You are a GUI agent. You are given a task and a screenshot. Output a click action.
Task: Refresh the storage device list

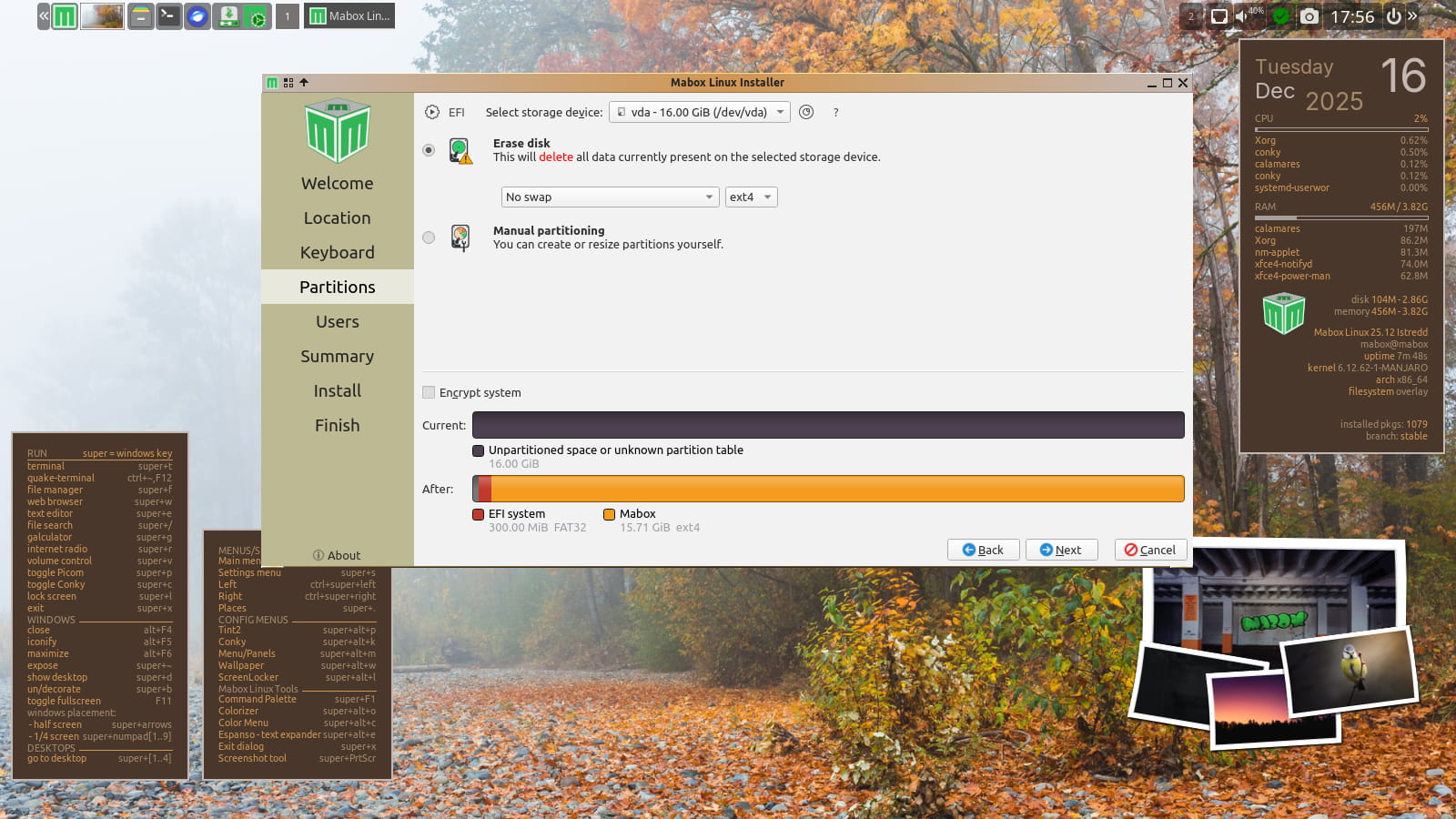click(x=806, y=112)
